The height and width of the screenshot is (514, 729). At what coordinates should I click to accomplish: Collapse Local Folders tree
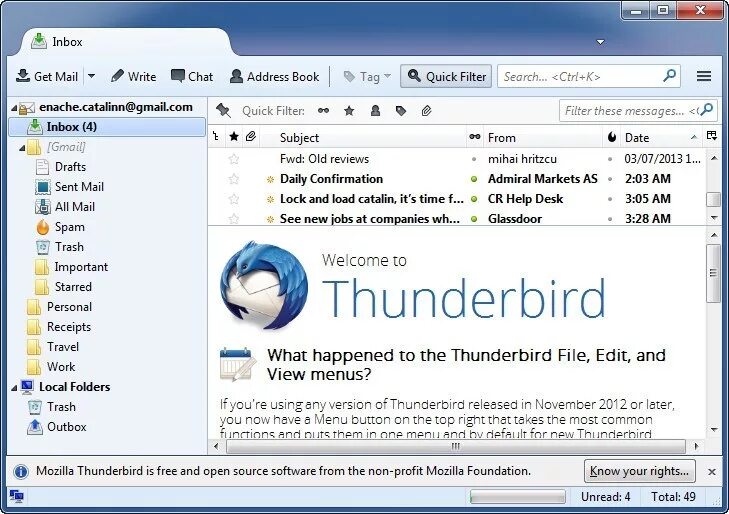pos(14,388)
